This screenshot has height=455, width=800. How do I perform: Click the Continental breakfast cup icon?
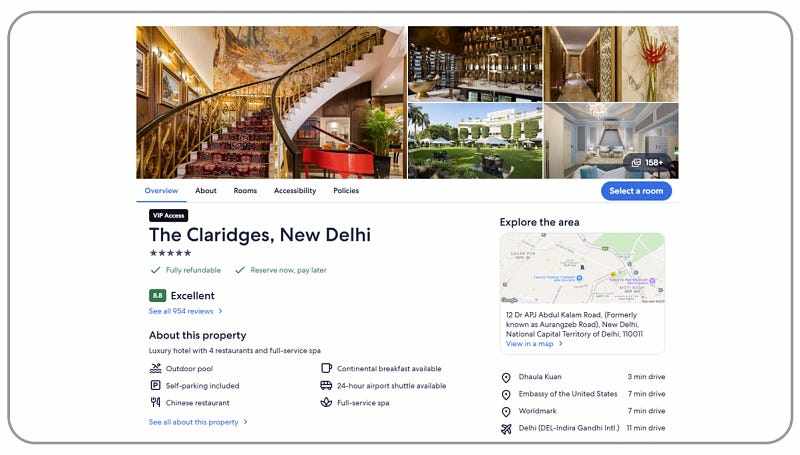click(x=327, y=368)
